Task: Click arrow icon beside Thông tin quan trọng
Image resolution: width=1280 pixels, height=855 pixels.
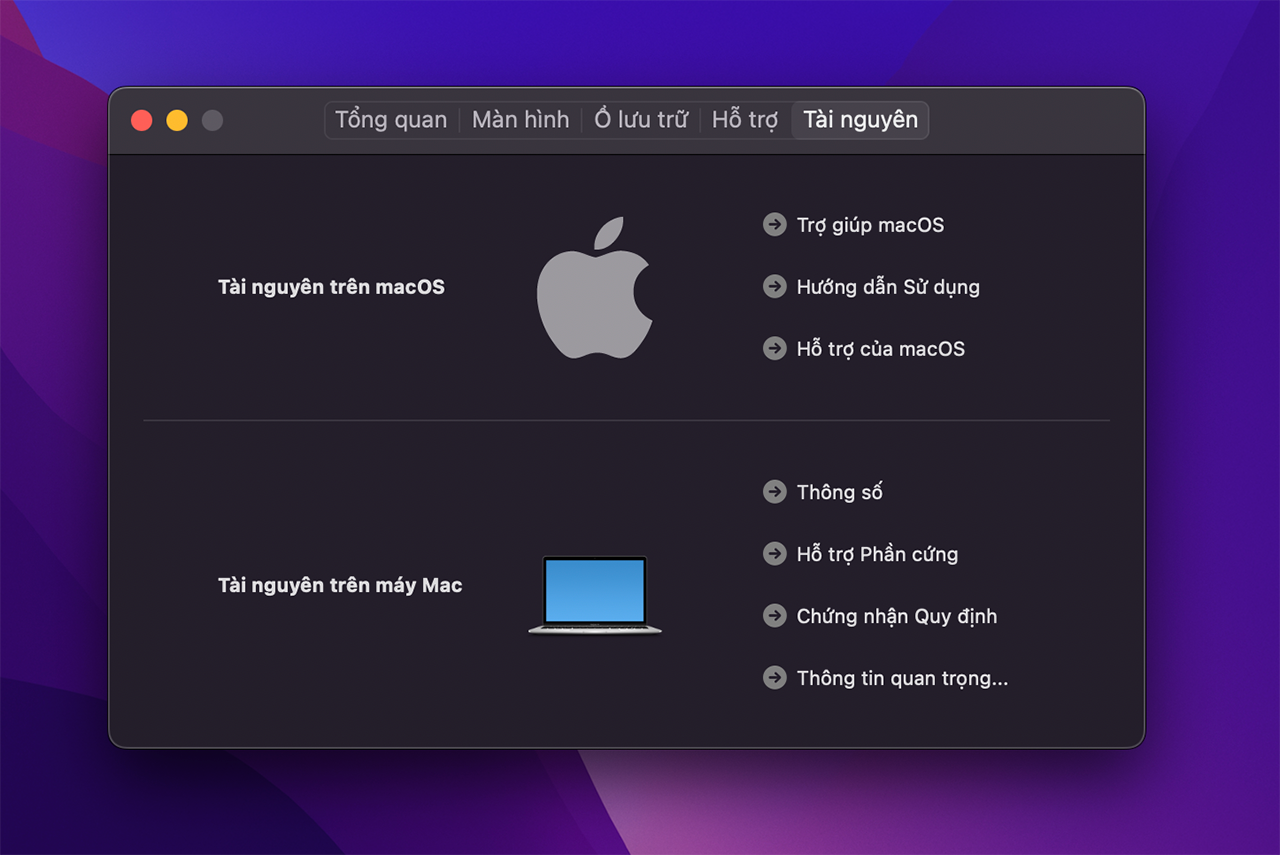Action: 774,677
